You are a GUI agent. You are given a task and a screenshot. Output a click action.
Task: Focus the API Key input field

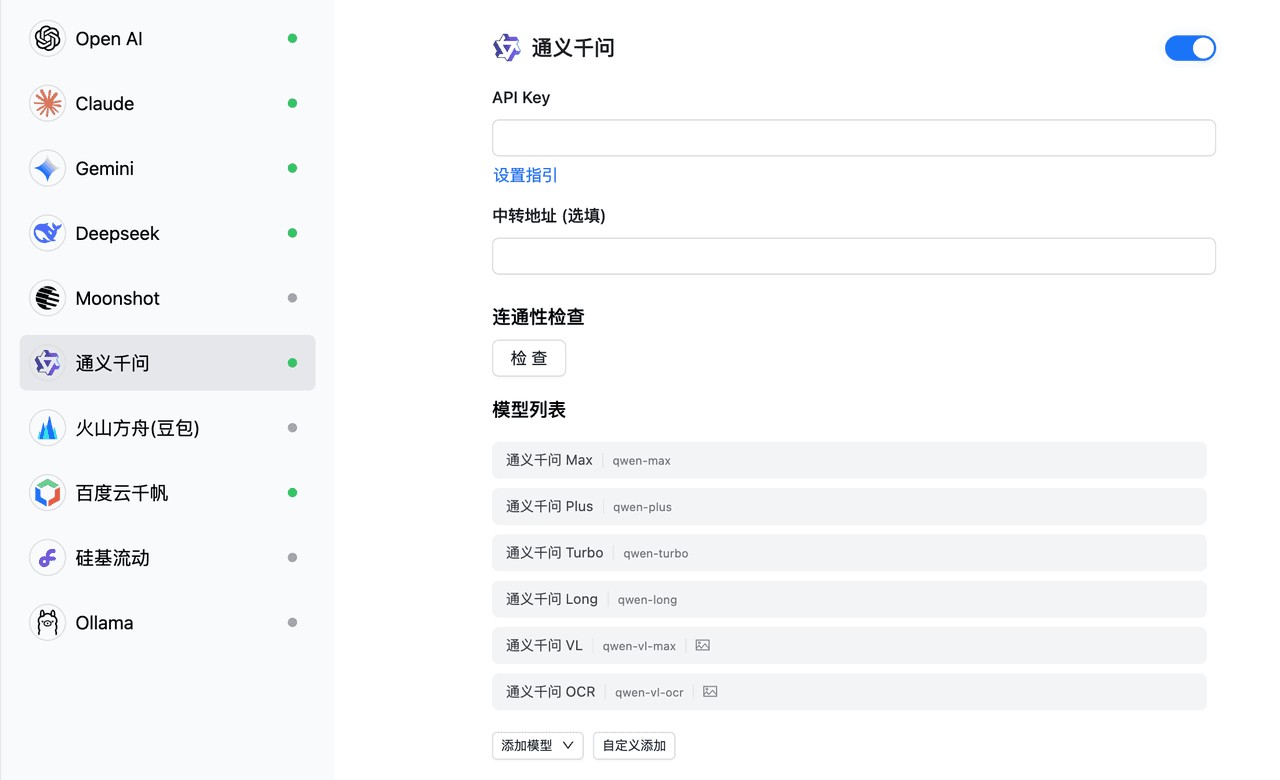click(x=854, y=138)
